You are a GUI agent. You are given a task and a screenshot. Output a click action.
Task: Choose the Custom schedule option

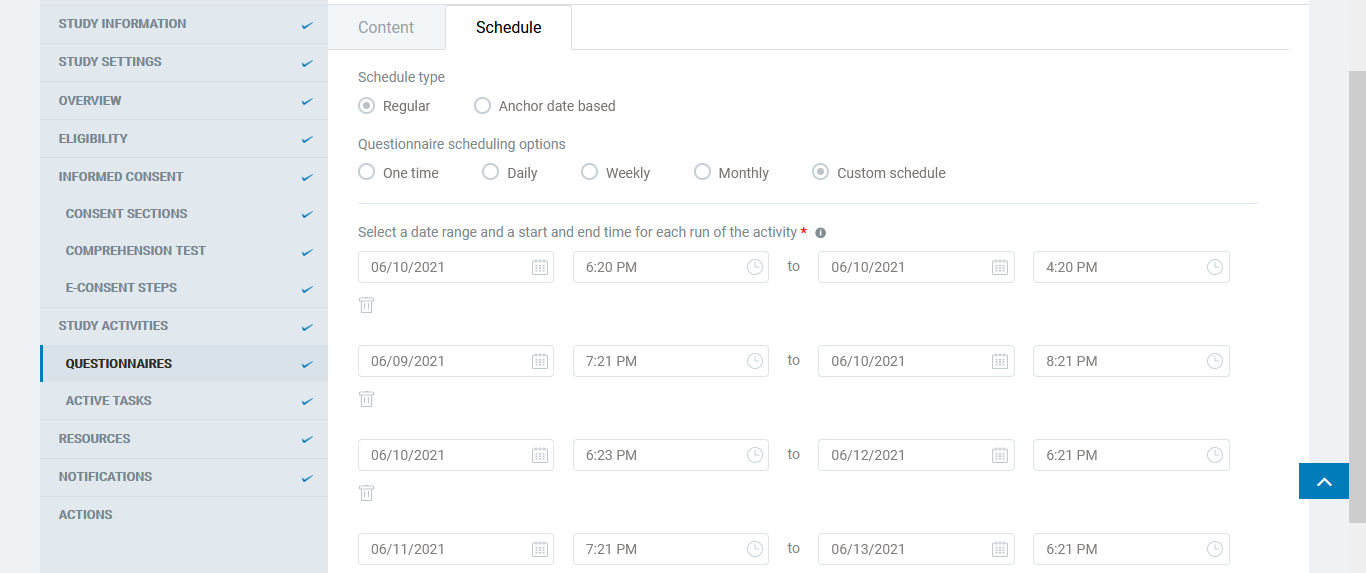click(821, 172)
